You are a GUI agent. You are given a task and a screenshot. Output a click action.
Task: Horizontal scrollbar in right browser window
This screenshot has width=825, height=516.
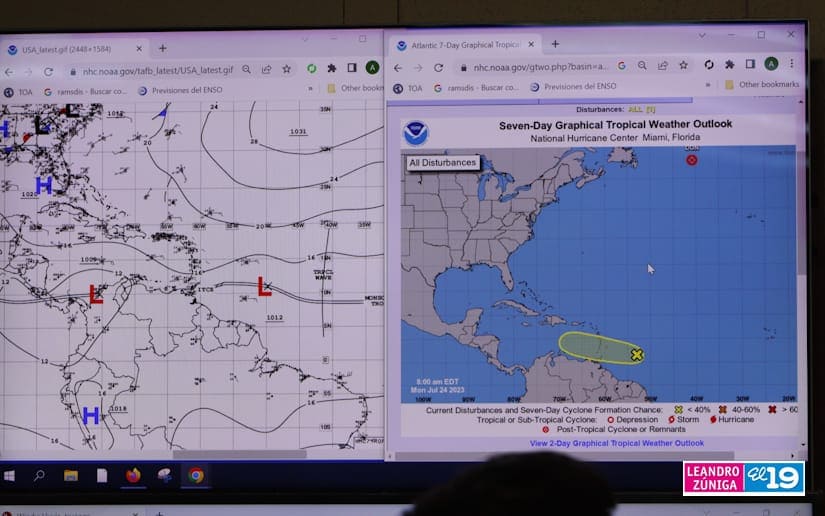566,456
